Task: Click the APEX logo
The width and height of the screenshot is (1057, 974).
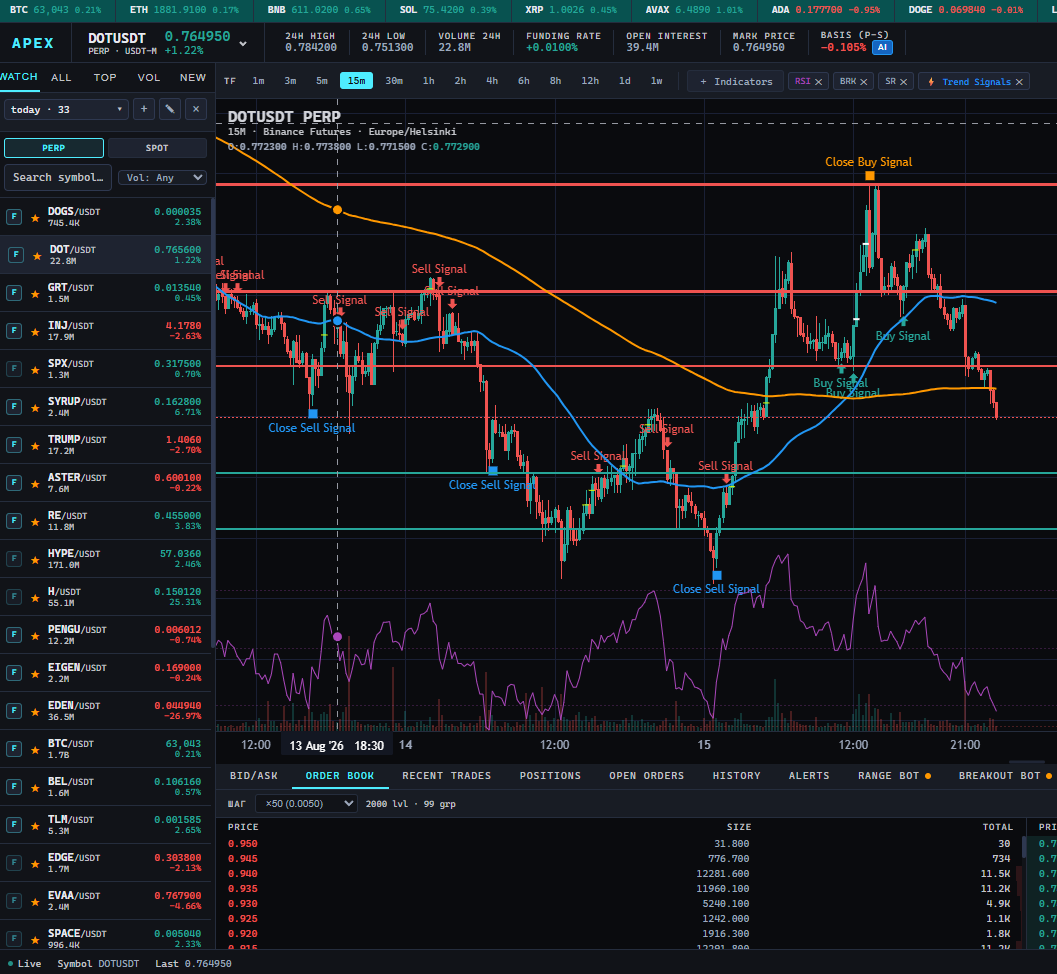Action: pyautogui.click(x=32, y=43)
